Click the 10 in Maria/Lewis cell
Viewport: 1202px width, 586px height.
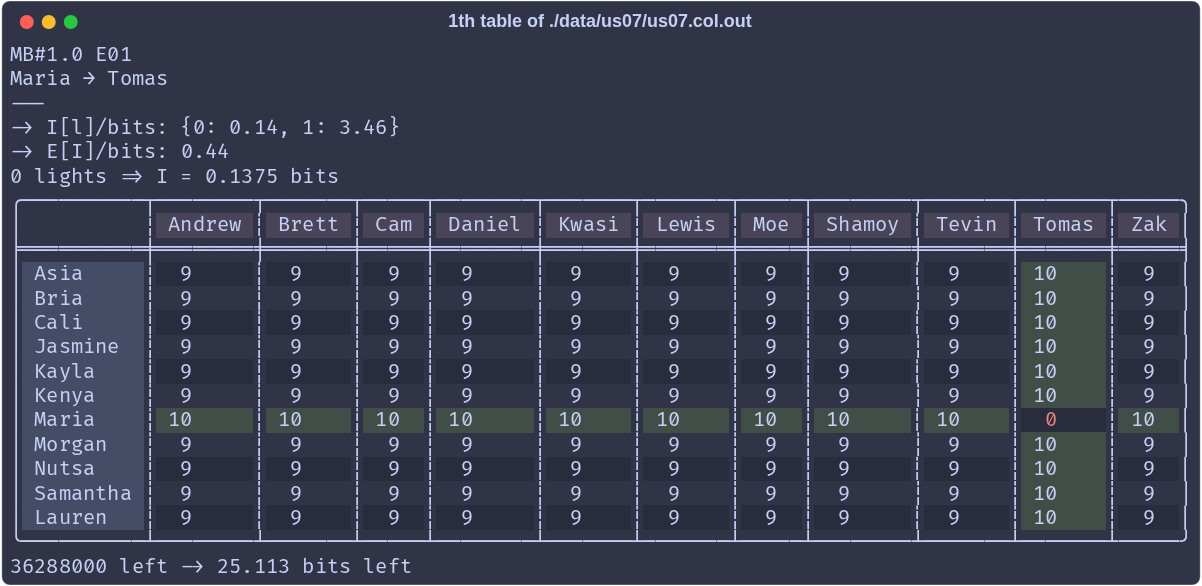coord(667,420)
